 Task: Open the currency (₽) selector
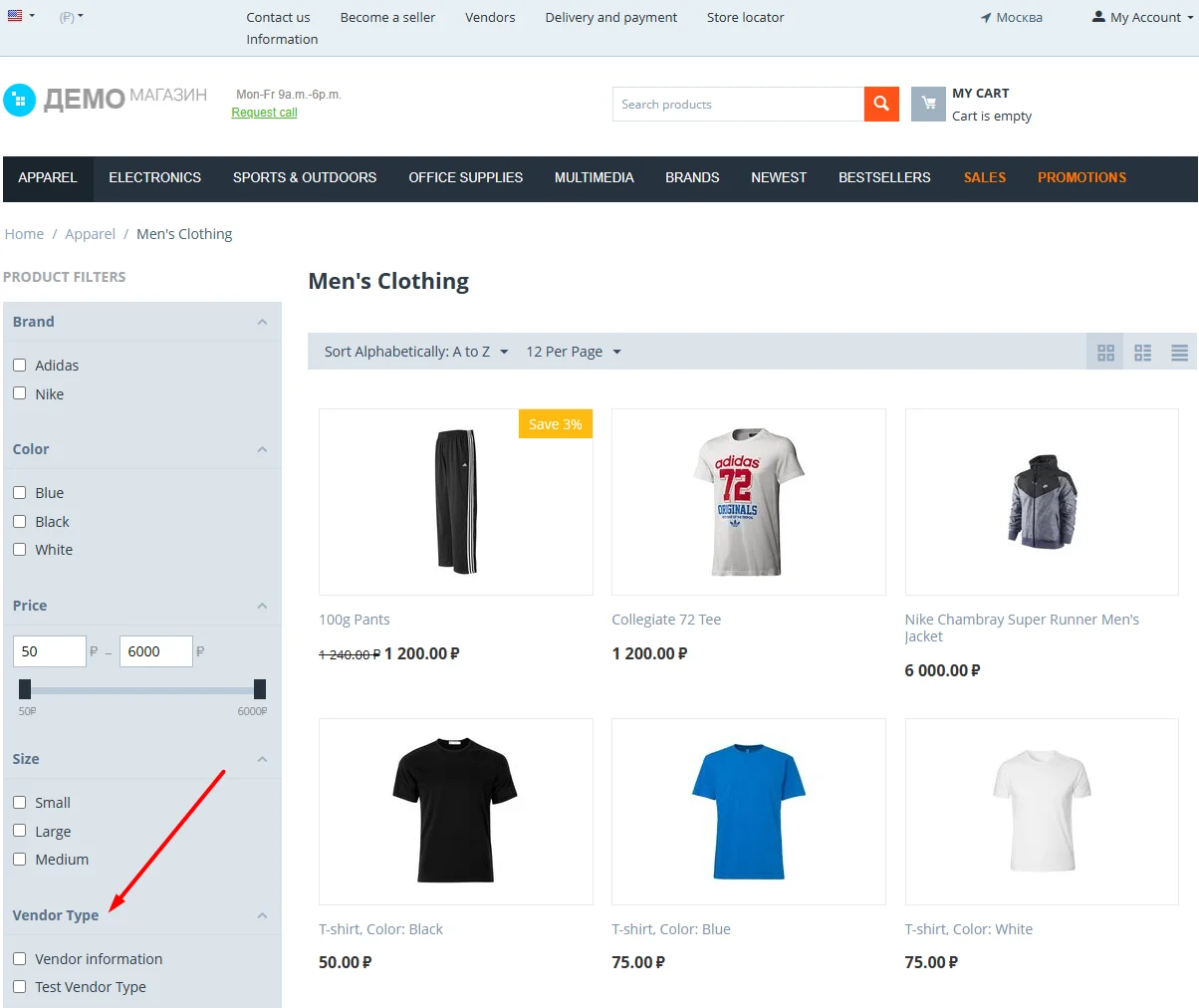pyautogui.click(x=71, y=17)
